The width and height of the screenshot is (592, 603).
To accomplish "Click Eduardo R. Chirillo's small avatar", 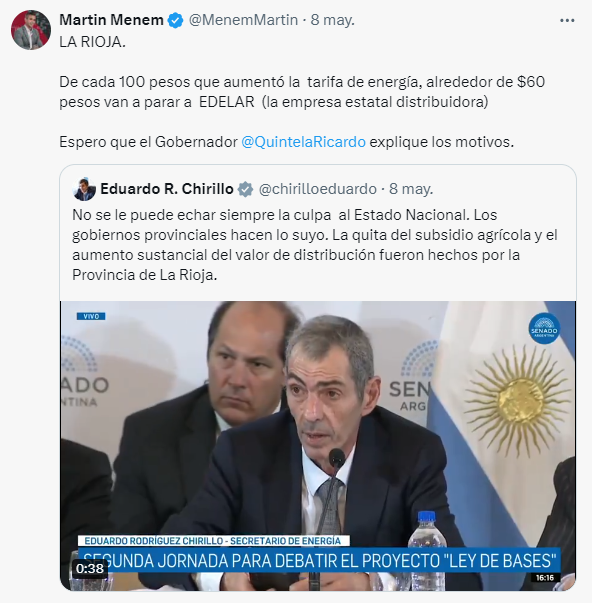I will pos(84,189).
